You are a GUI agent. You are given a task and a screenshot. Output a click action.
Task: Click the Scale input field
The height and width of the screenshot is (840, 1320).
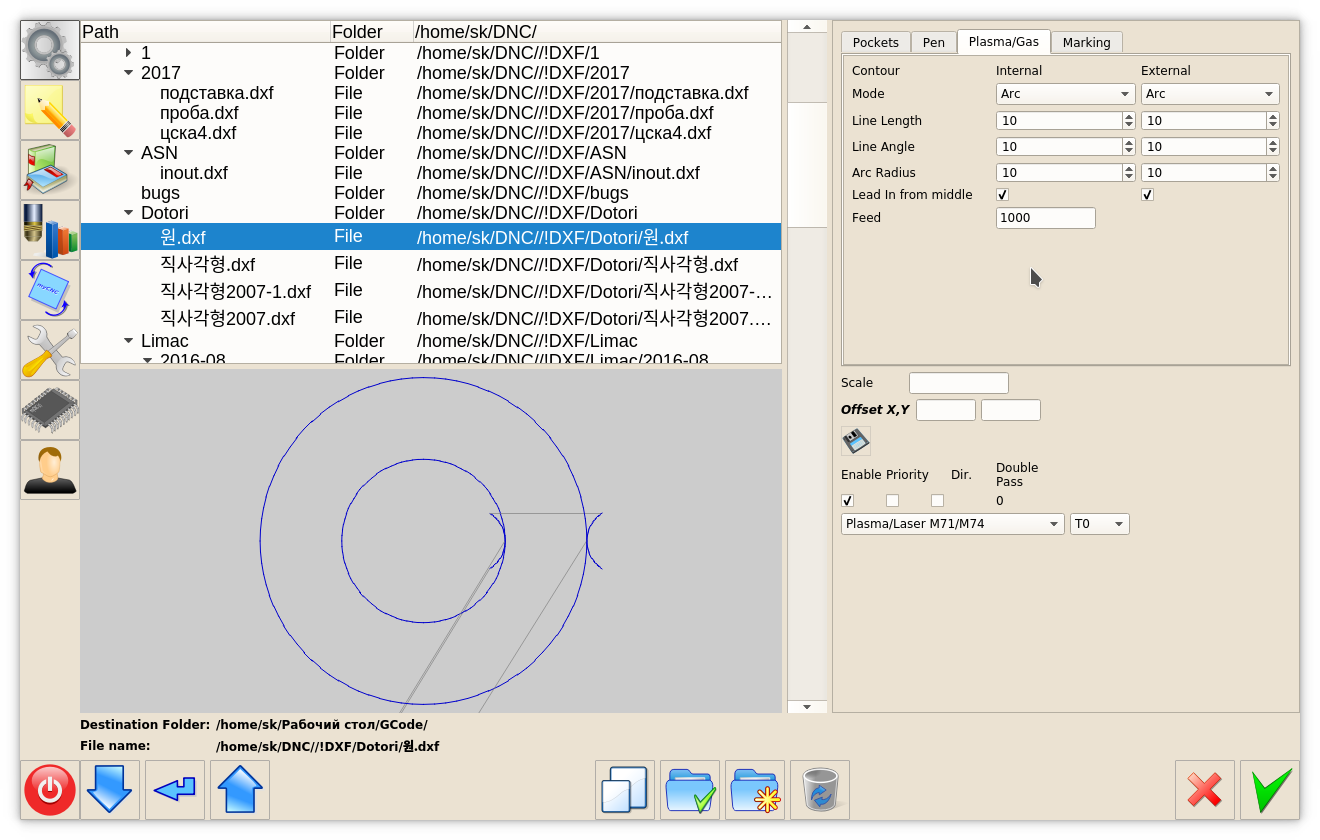pyautogui.click(x=959, y=383)
